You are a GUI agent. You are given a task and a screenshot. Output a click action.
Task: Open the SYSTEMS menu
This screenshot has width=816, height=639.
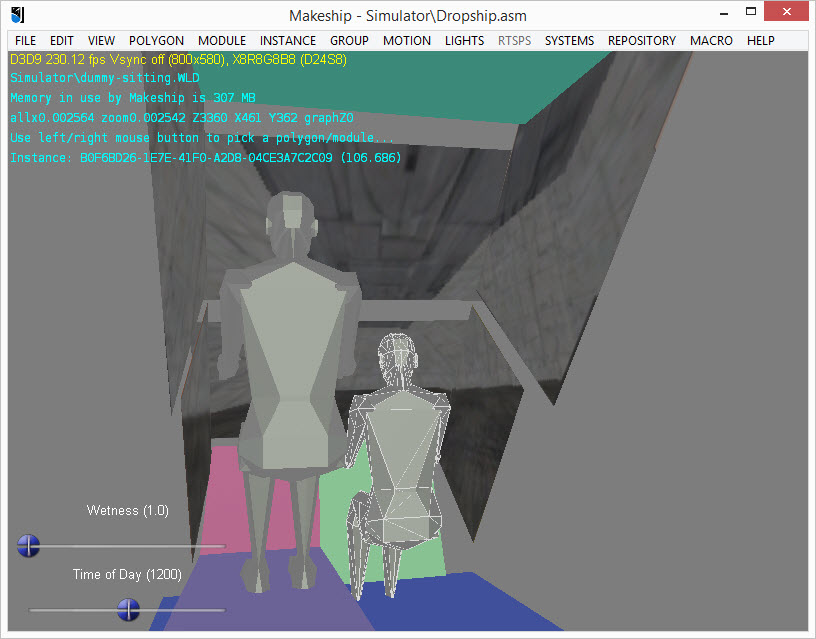coord(569,41)
